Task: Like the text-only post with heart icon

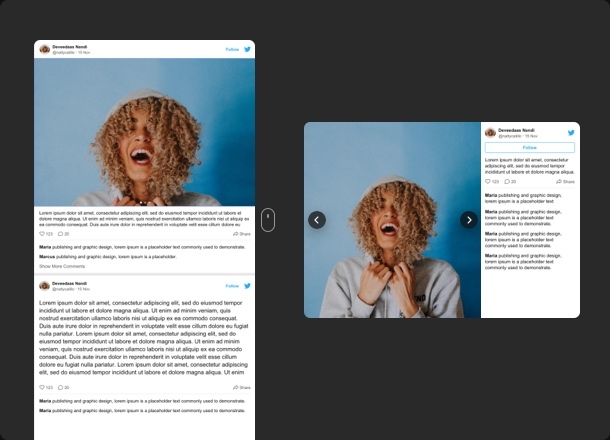Action: click(42, 387)
